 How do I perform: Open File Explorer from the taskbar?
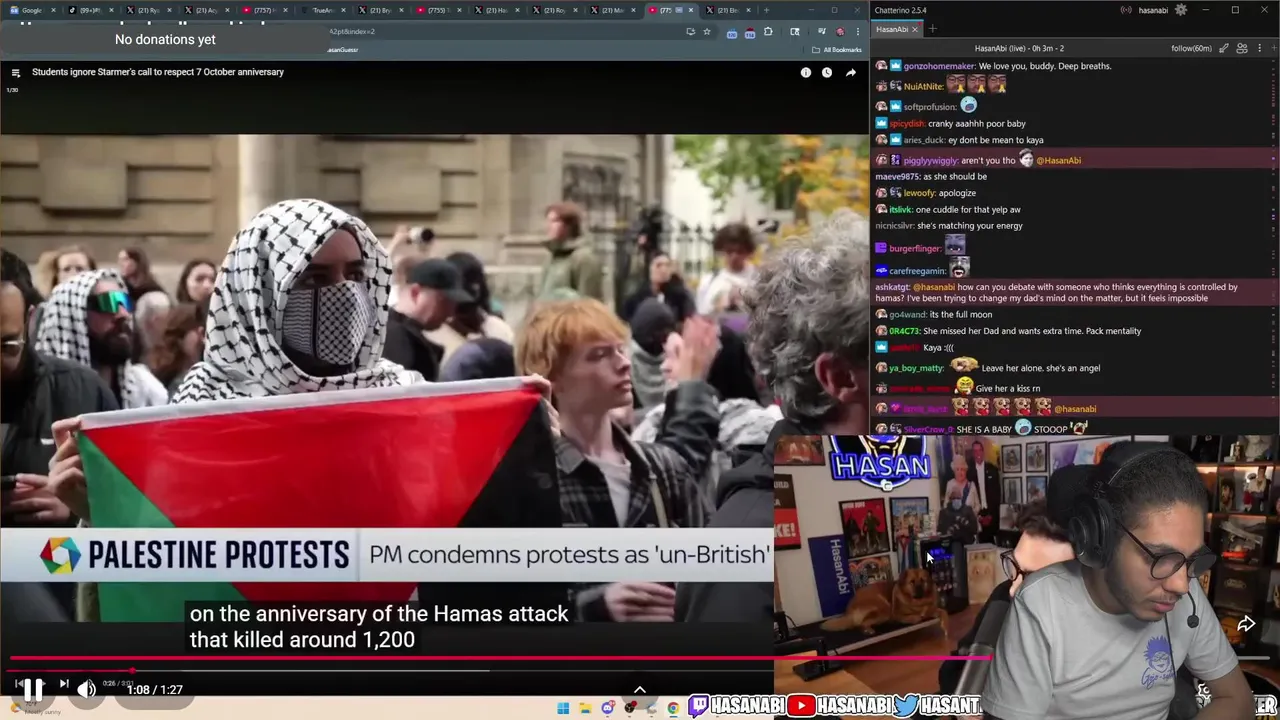point(585,709)
